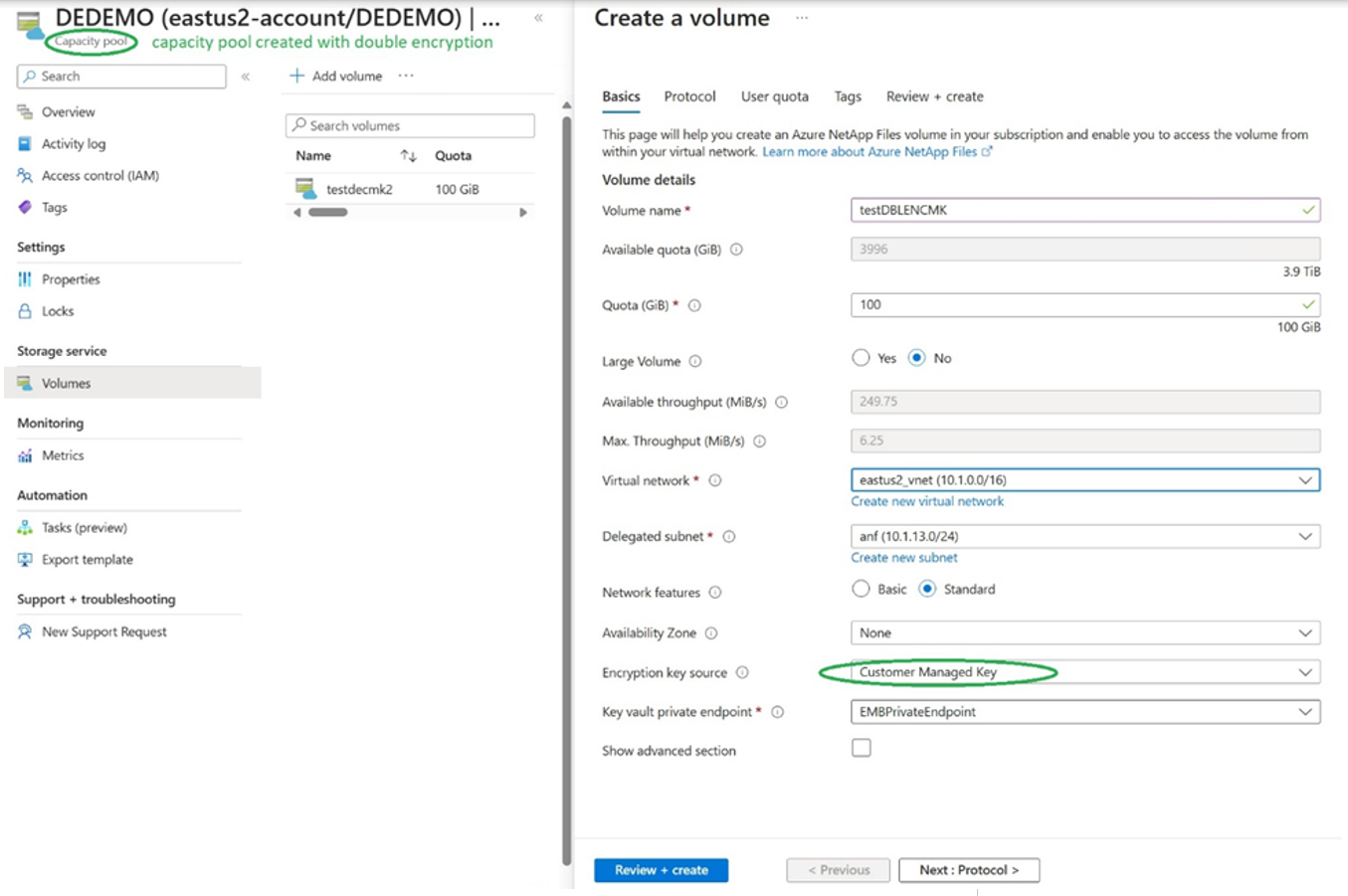This screenshot has height=896, width=1348.
Task: Check the Show advanced section box
Action: pos(862,748)
